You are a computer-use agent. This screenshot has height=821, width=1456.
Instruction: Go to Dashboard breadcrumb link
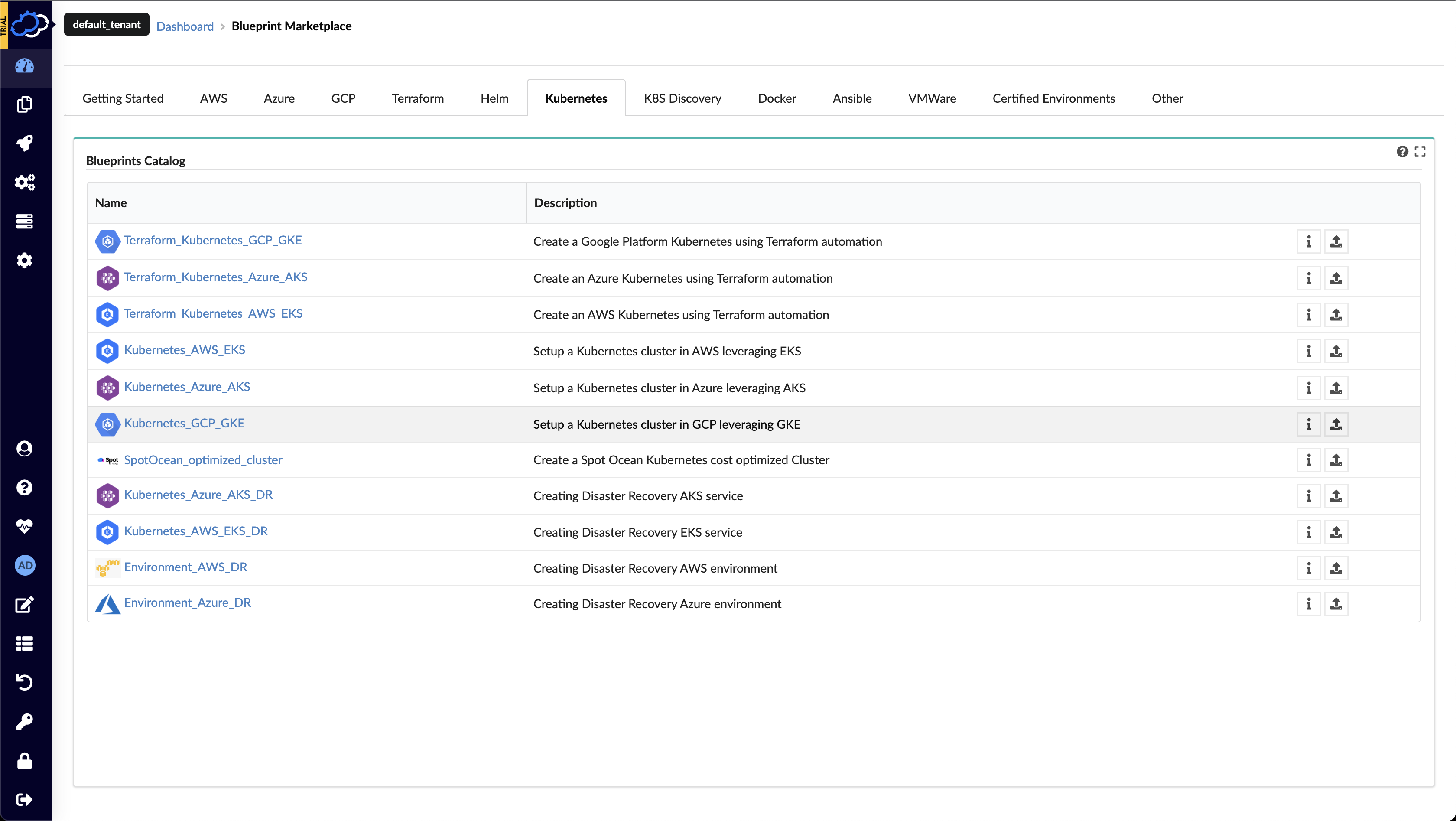click(x=185, y=26)
